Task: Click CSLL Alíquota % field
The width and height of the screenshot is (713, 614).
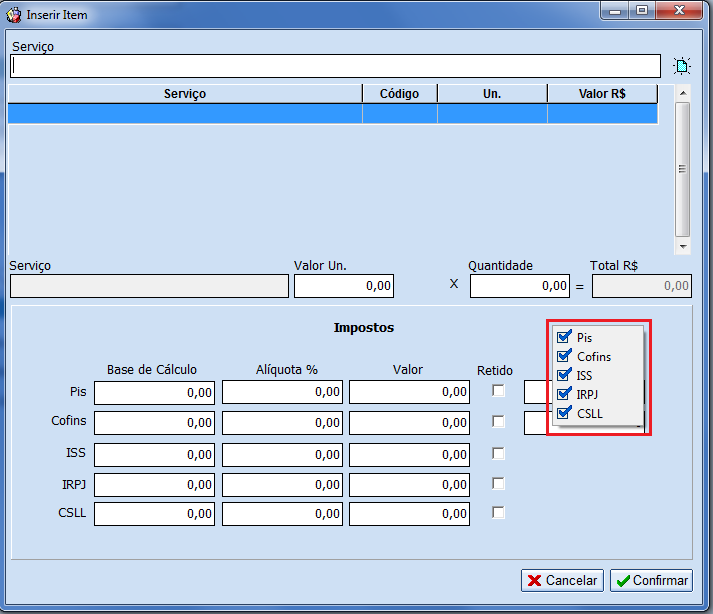Action: coord(282,514)
